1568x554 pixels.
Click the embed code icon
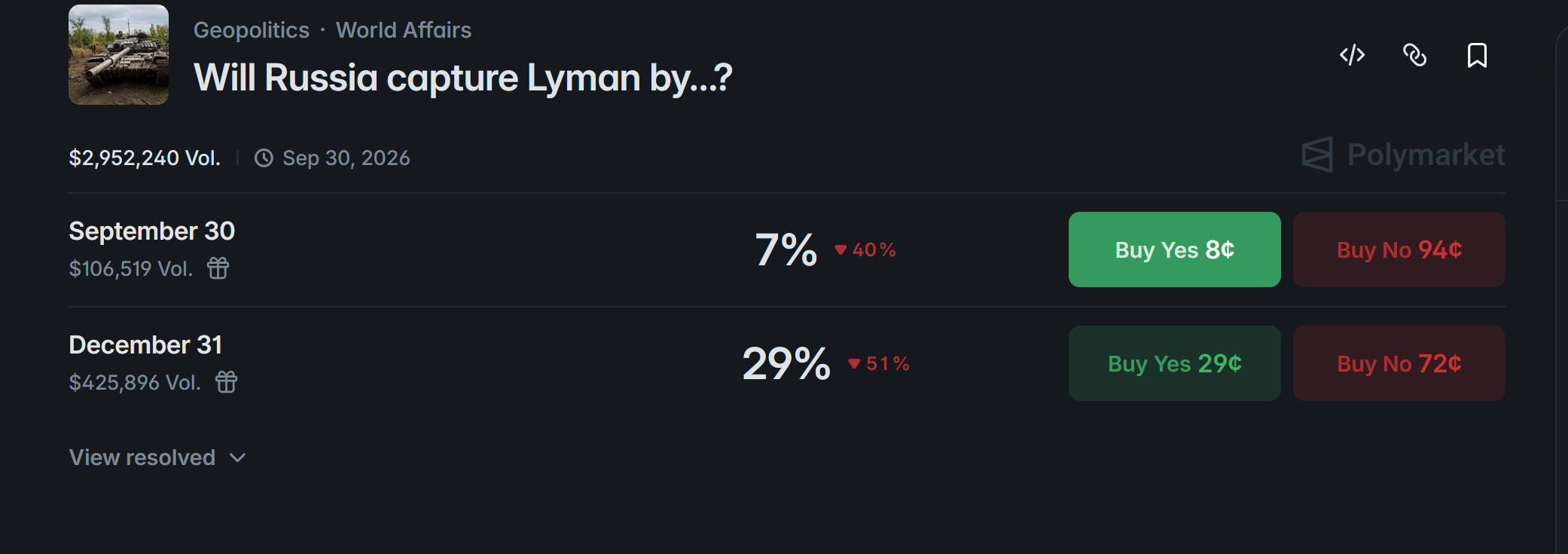tap(1352, 55)
